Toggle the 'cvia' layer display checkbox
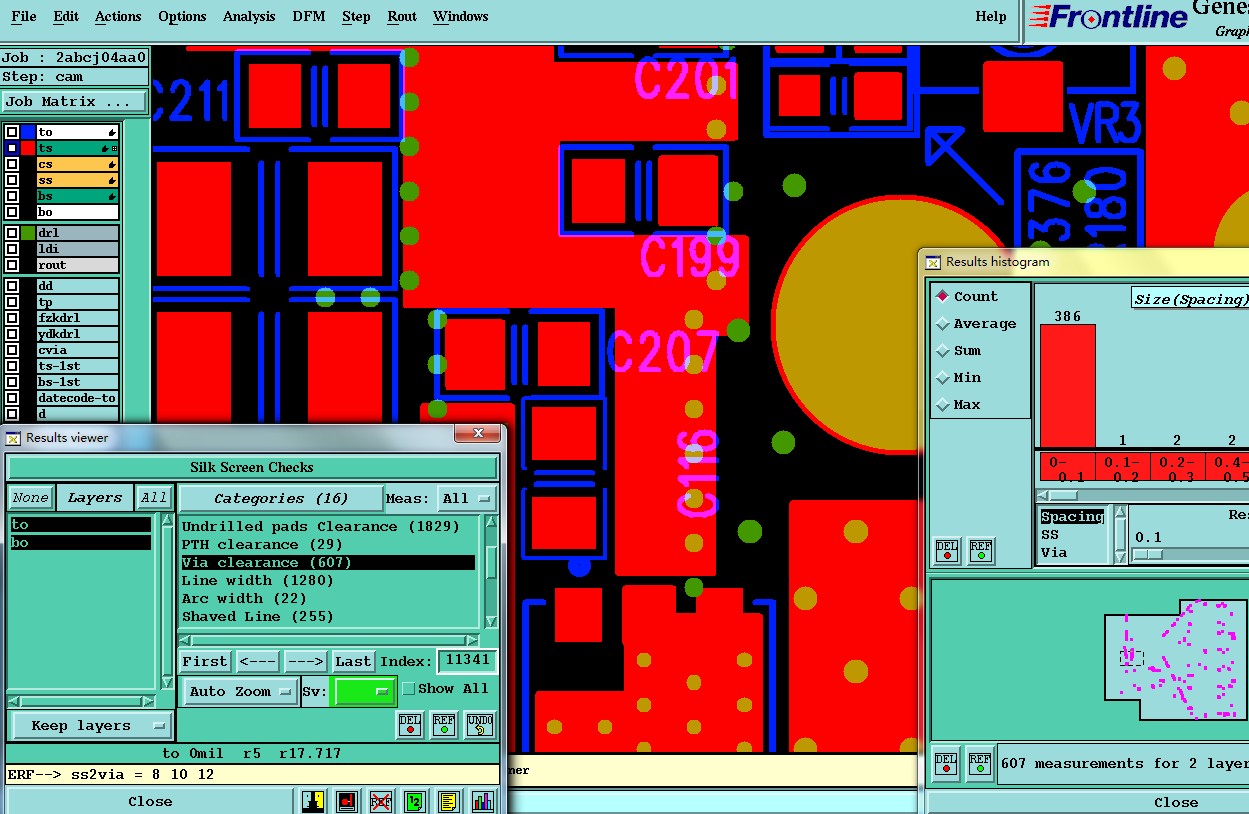Image resolution: width=1249 pixels, height=814 pixels. 12,350
